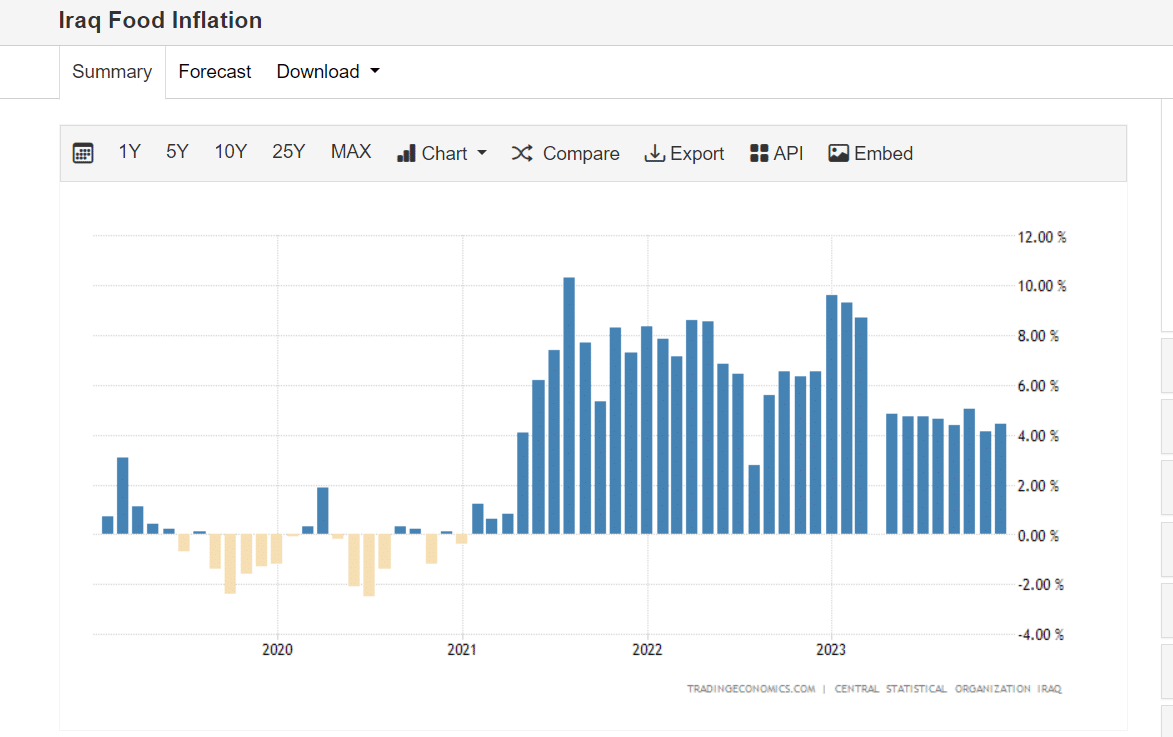Select the 5Y time range
The height and width of the screenshot is (737, 1173).
pos(177,152)
